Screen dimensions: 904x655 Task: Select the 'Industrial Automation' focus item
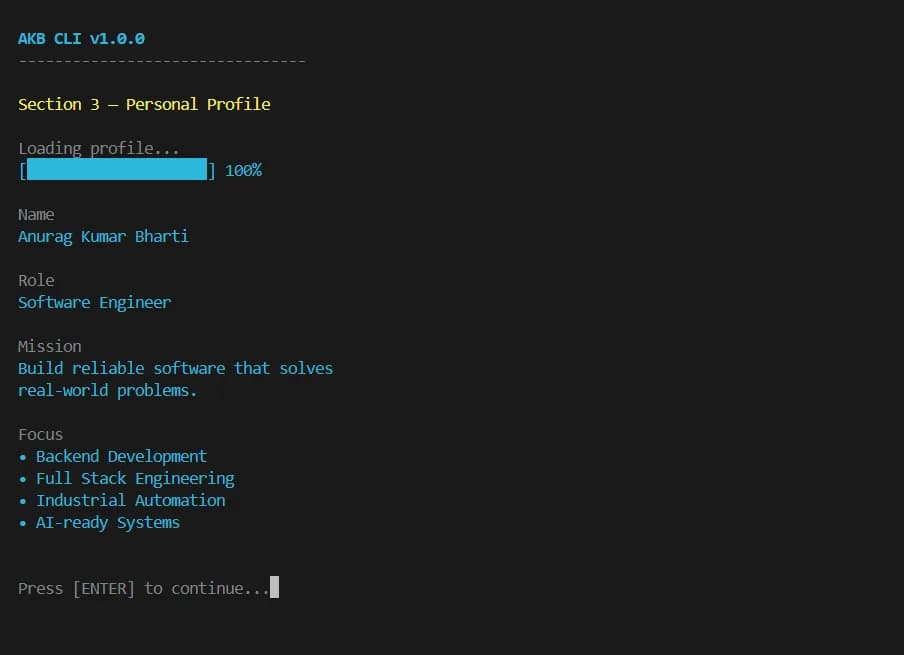pyautogui.click(x=130, y=500)
